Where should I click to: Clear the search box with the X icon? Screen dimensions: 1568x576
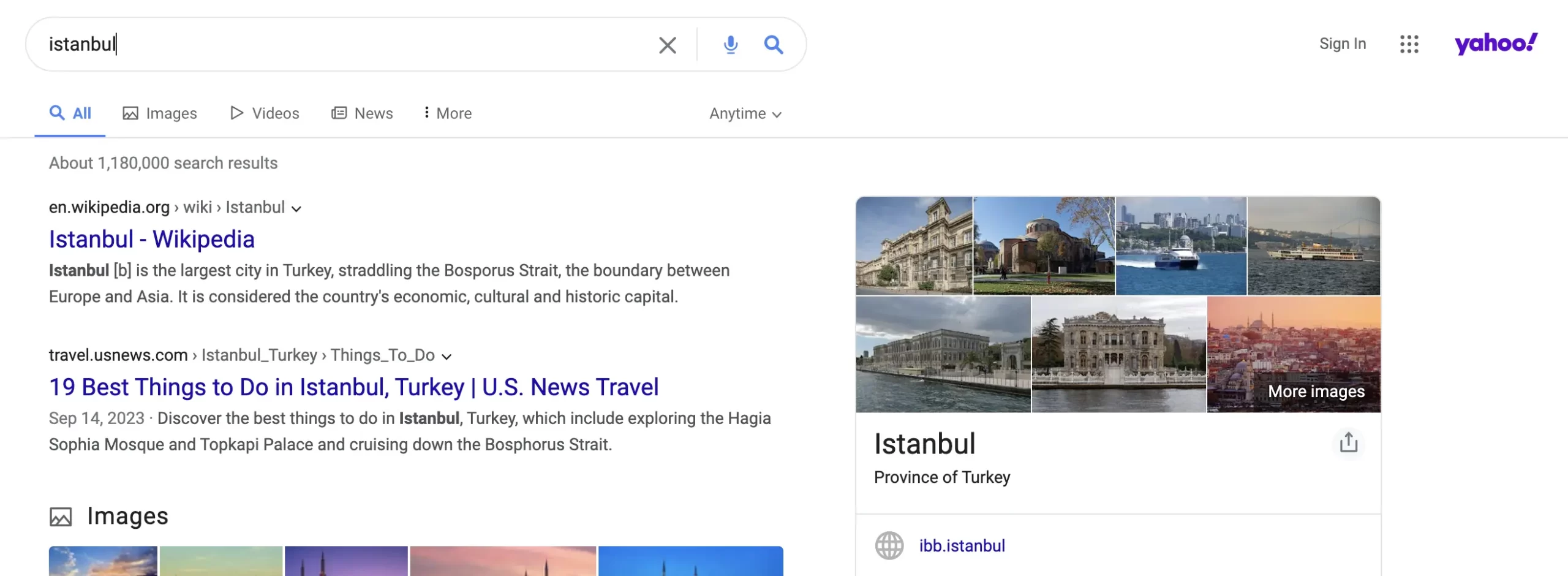pos(667,45)
